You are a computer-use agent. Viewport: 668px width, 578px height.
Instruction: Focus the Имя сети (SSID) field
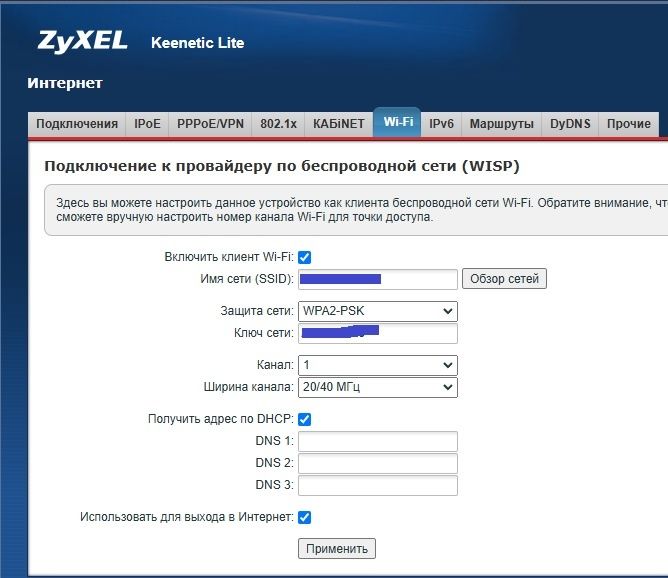click(378, 279)
